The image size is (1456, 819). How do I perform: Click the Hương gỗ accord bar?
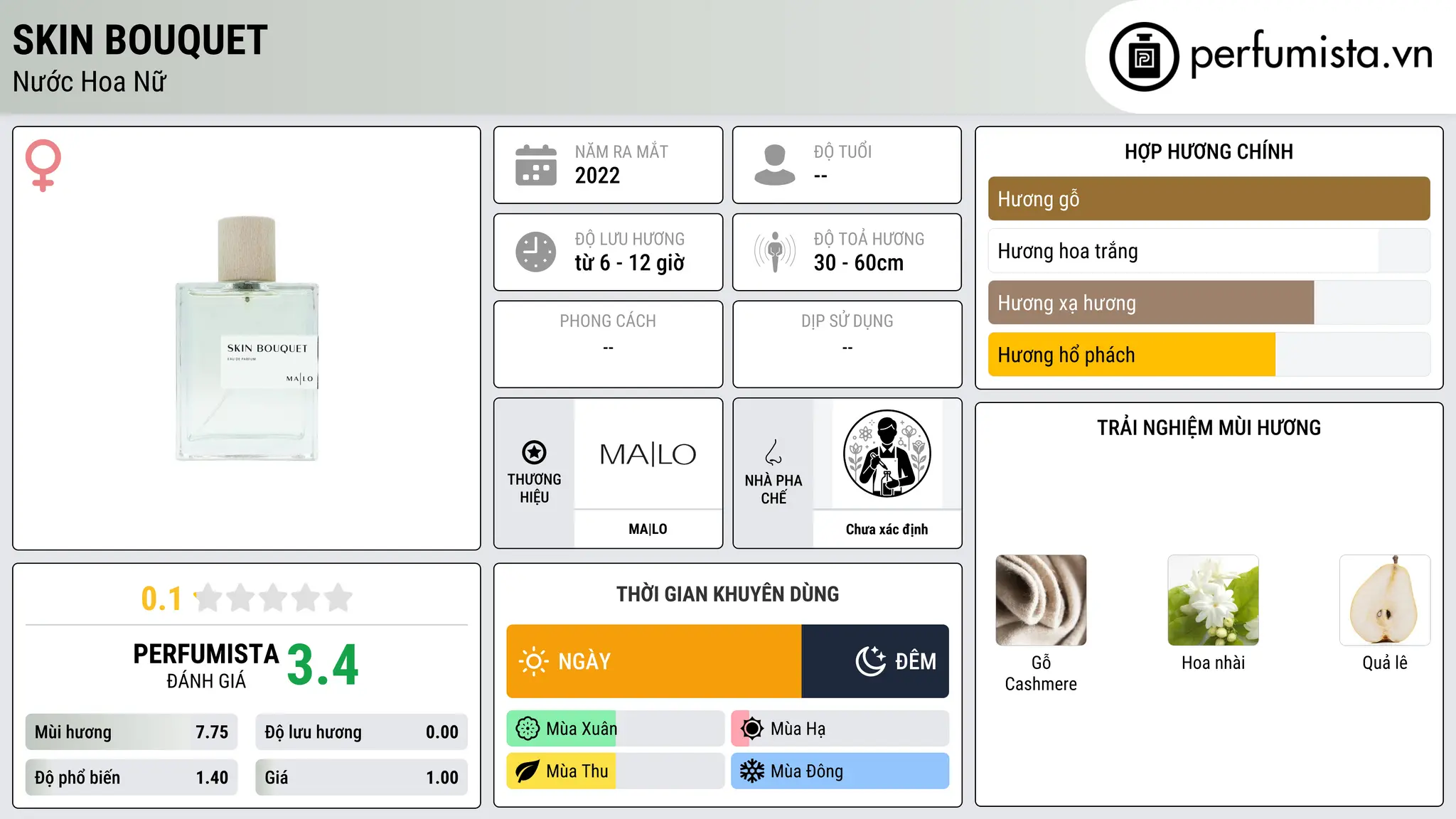pyautogui.click(x=1209, y=199)
